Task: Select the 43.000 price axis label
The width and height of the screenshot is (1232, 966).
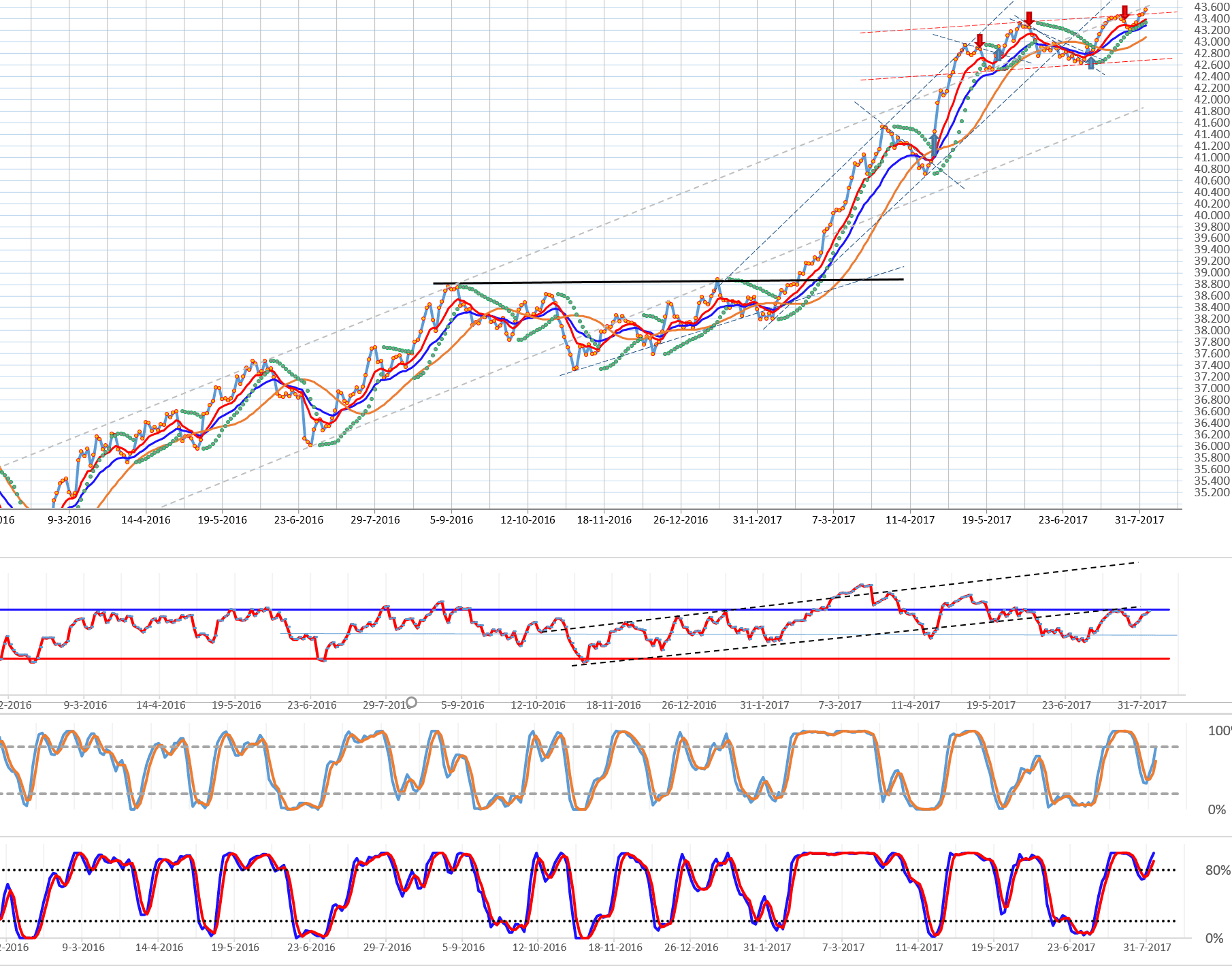Action: (x=1212, y=42)
